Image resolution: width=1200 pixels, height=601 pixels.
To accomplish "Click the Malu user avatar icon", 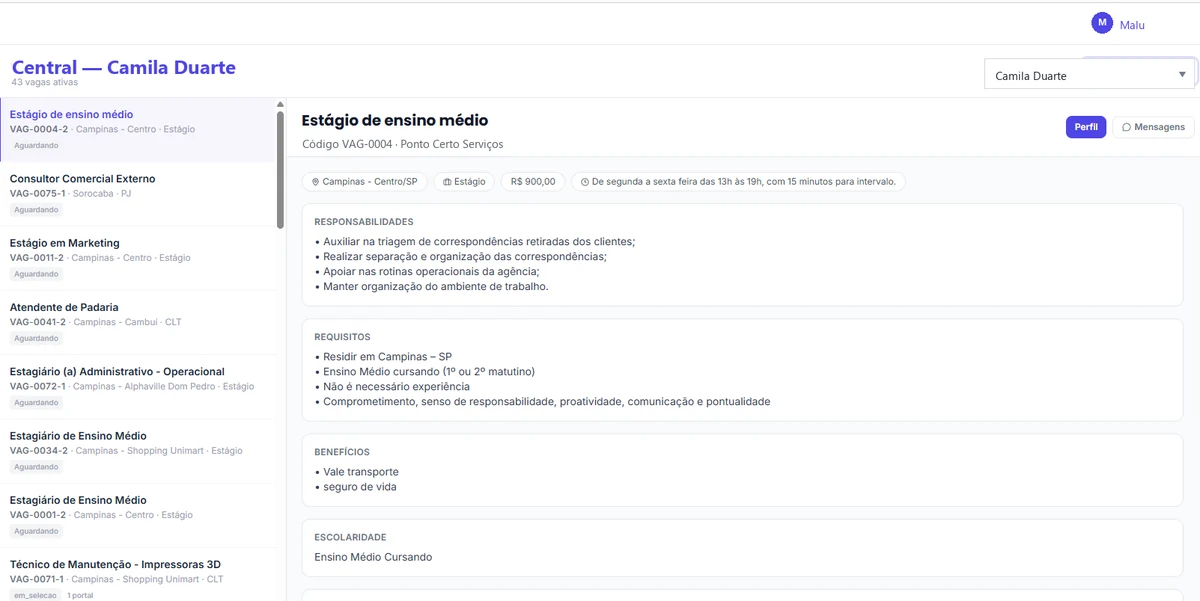I will [x=1102, y=23].
